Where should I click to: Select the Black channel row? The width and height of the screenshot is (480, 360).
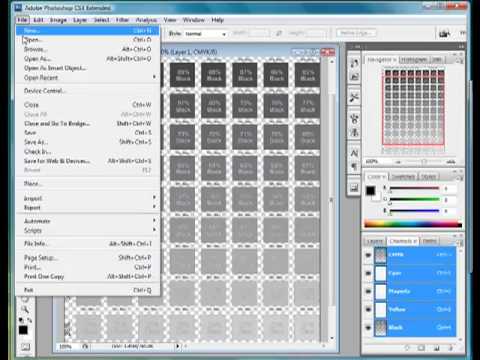[415, 328]
